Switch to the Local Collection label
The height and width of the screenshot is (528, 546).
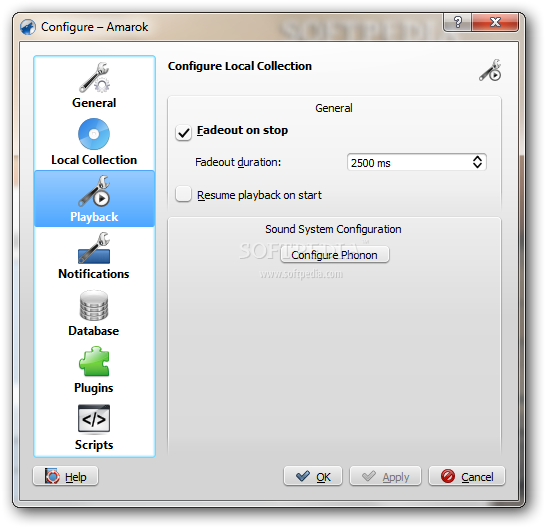(94, 160)
